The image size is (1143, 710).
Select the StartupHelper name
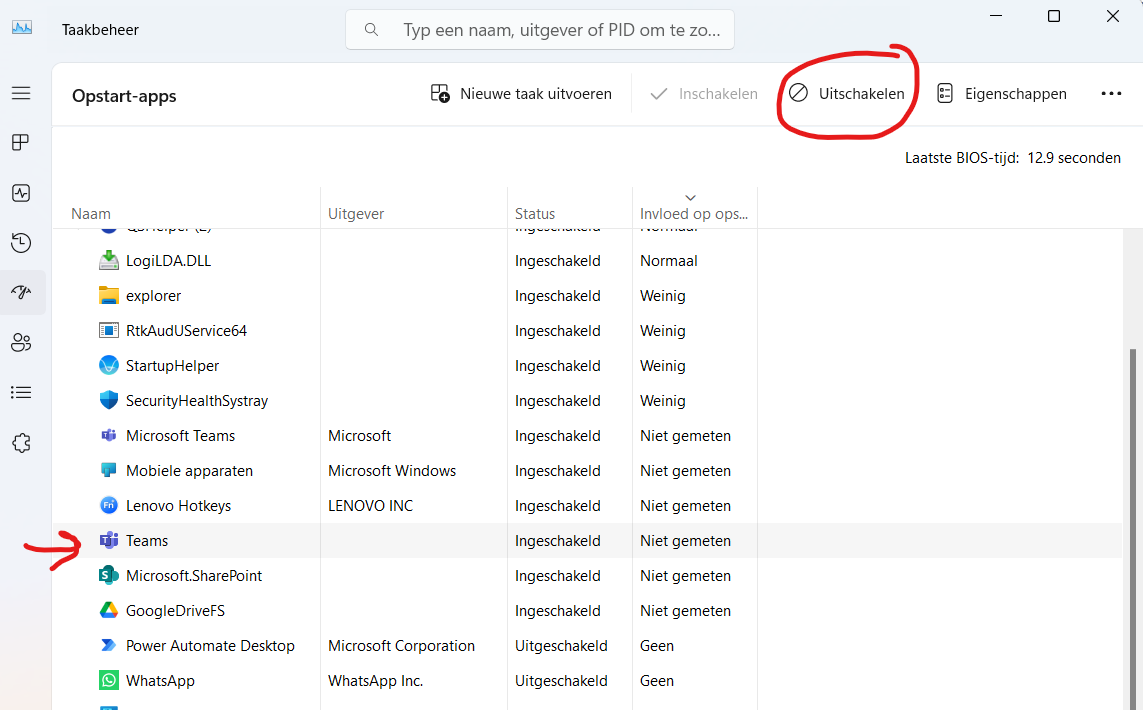coord(173,366)
